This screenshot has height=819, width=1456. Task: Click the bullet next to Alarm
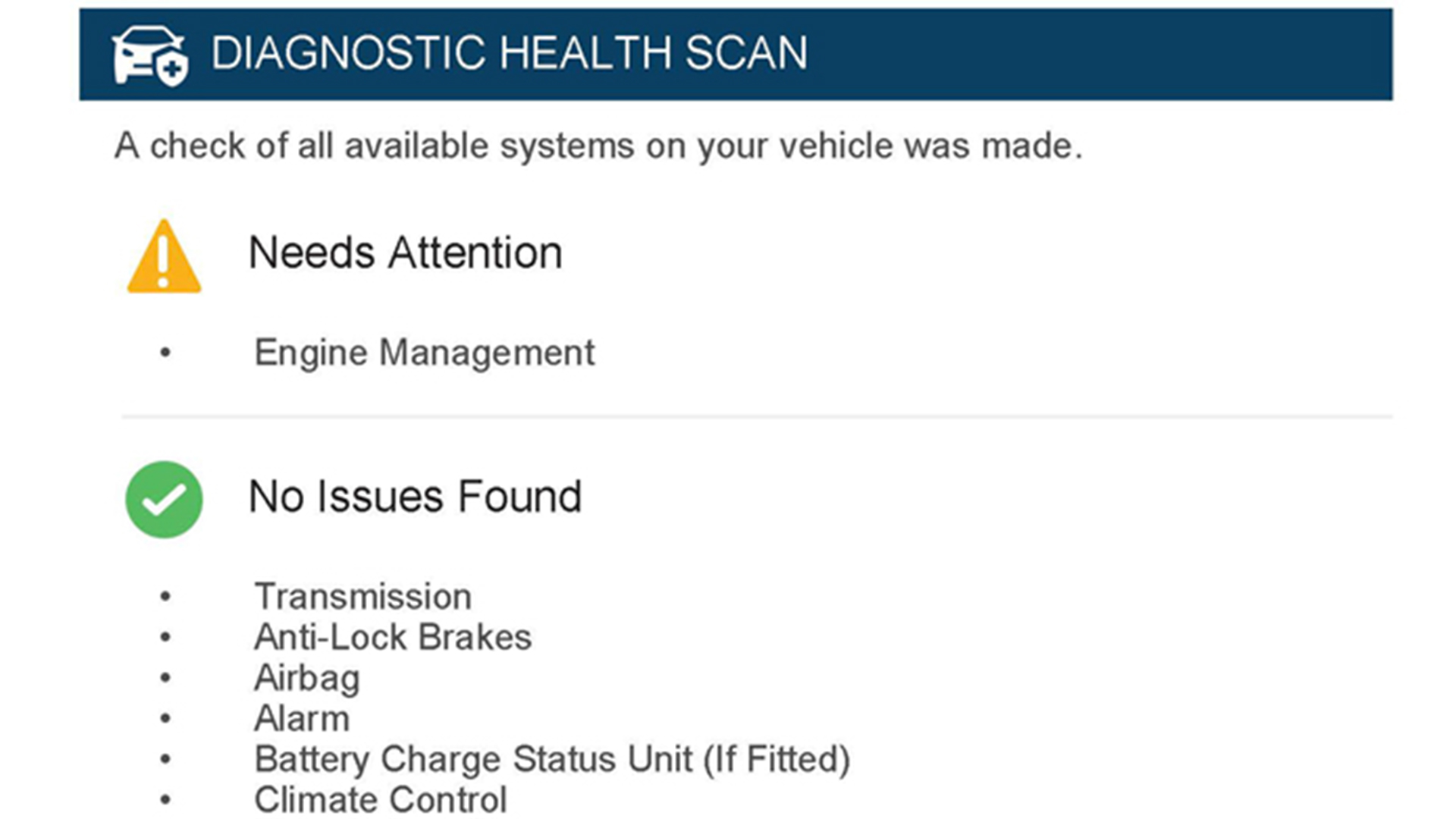165,718
